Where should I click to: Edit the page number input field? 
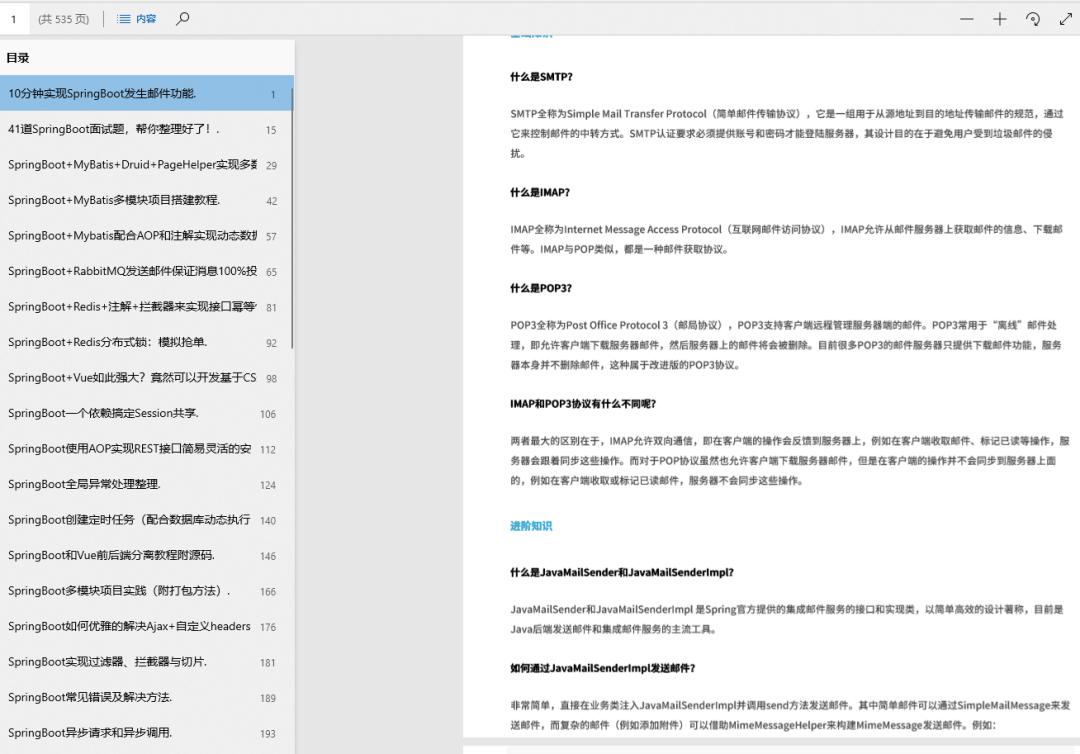click(13, 18)
